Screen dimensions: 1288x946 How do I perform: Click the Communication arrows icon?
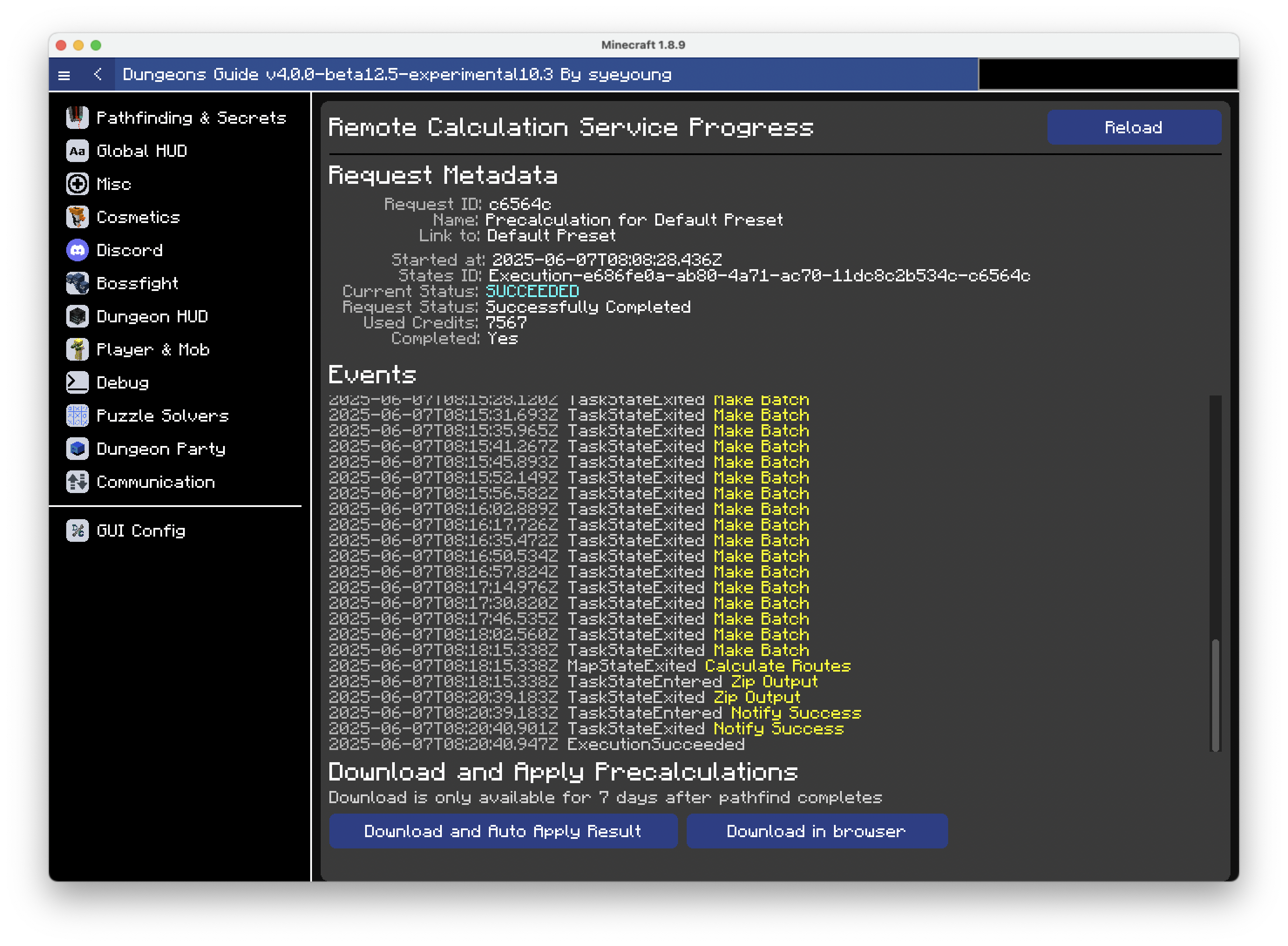coord(78,482)
